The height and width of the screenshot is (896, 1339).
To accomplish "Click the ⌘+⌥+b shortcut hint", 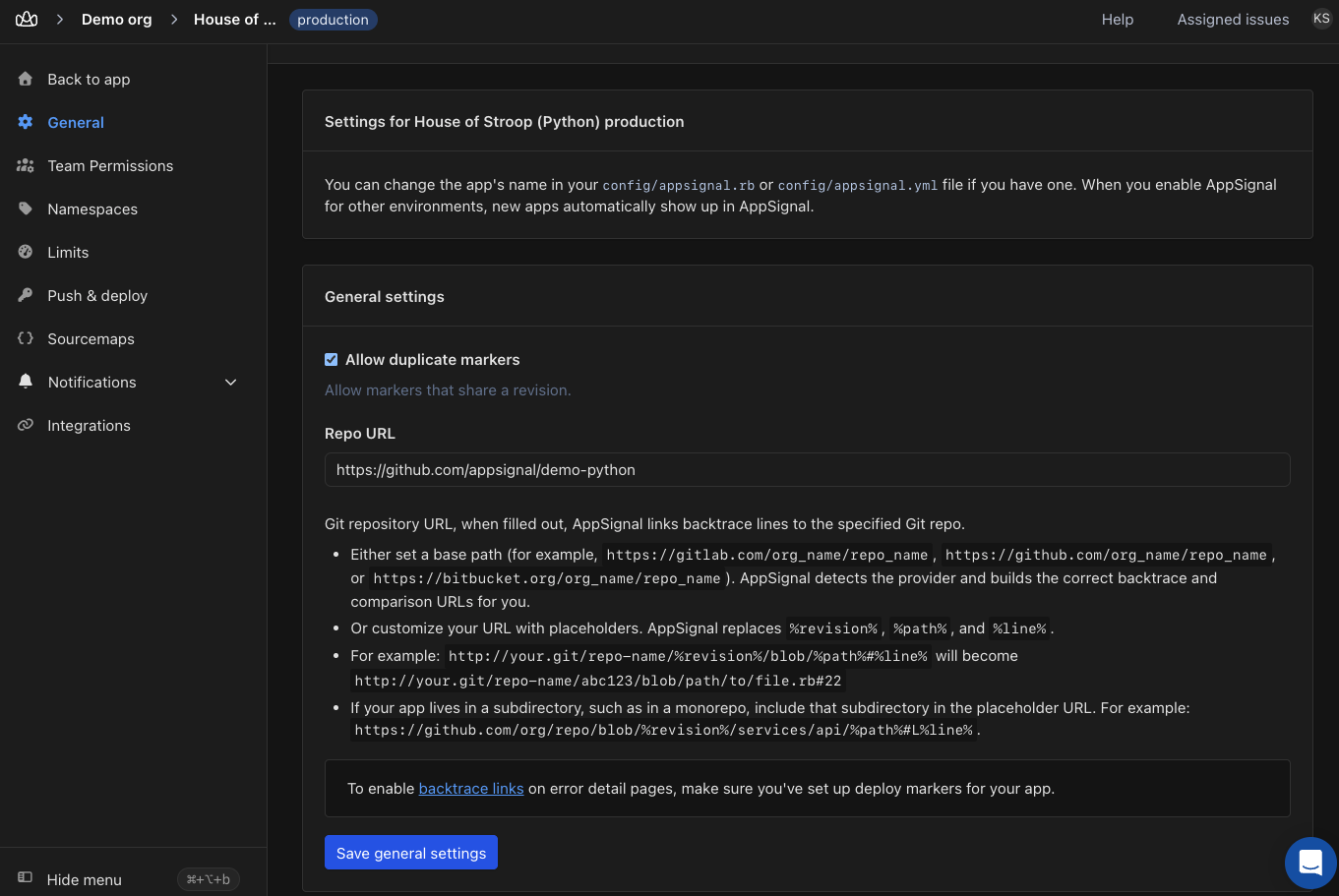I will (x=209, y=879).
